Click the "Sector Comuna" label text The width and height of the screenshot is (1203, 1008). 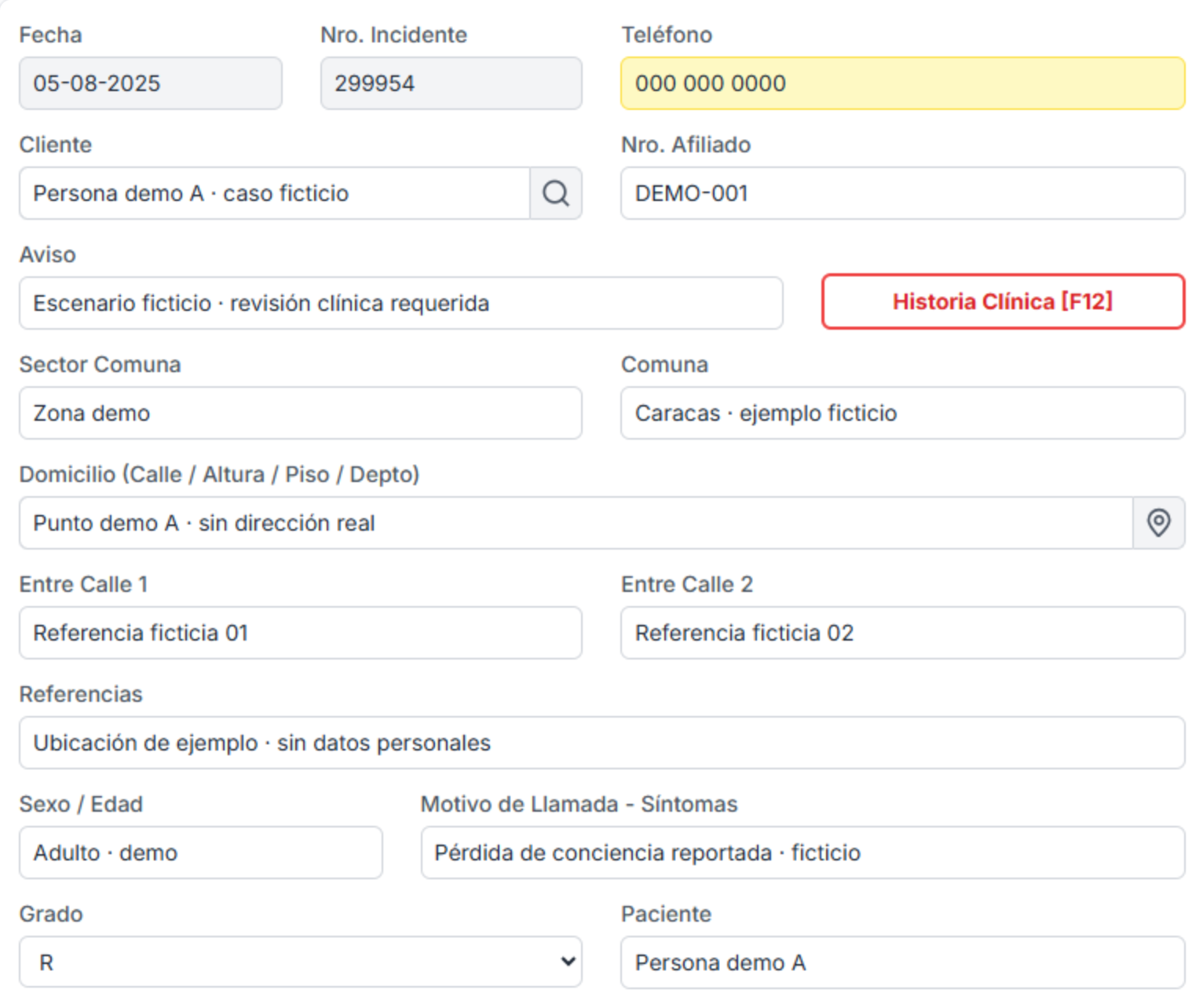101,365
